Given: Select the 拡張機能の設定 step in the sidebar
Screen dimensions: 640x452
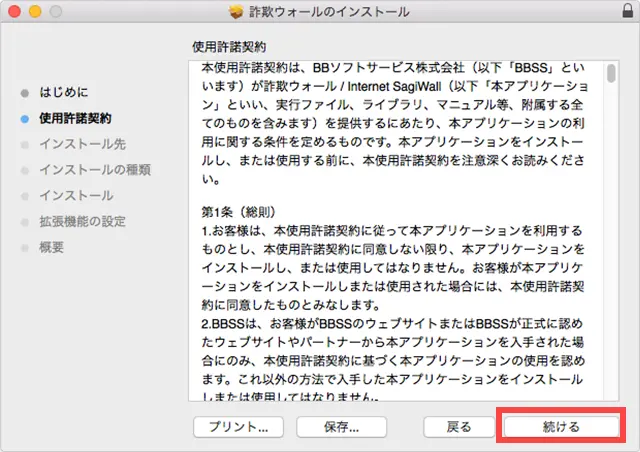Looking at the screenshot, I should (x=82, y=221).
